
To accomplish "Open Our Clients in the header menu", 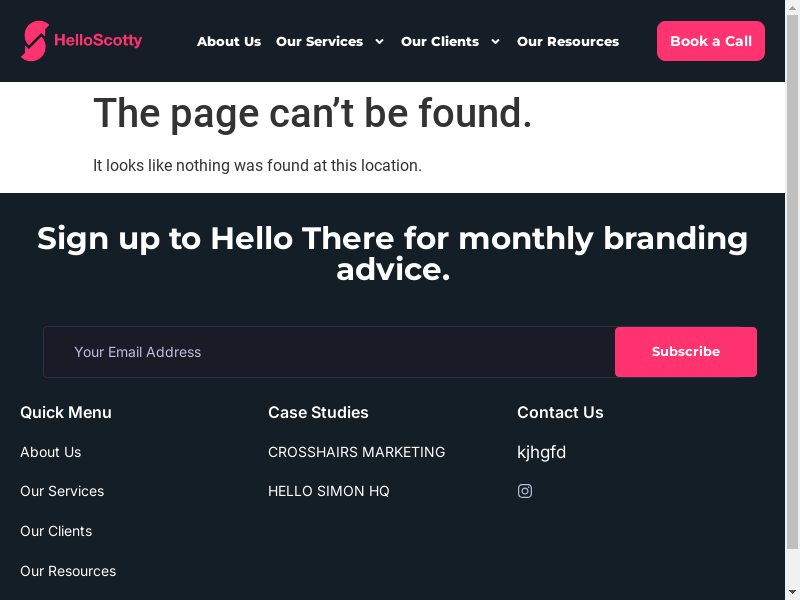I will (440, 42).
